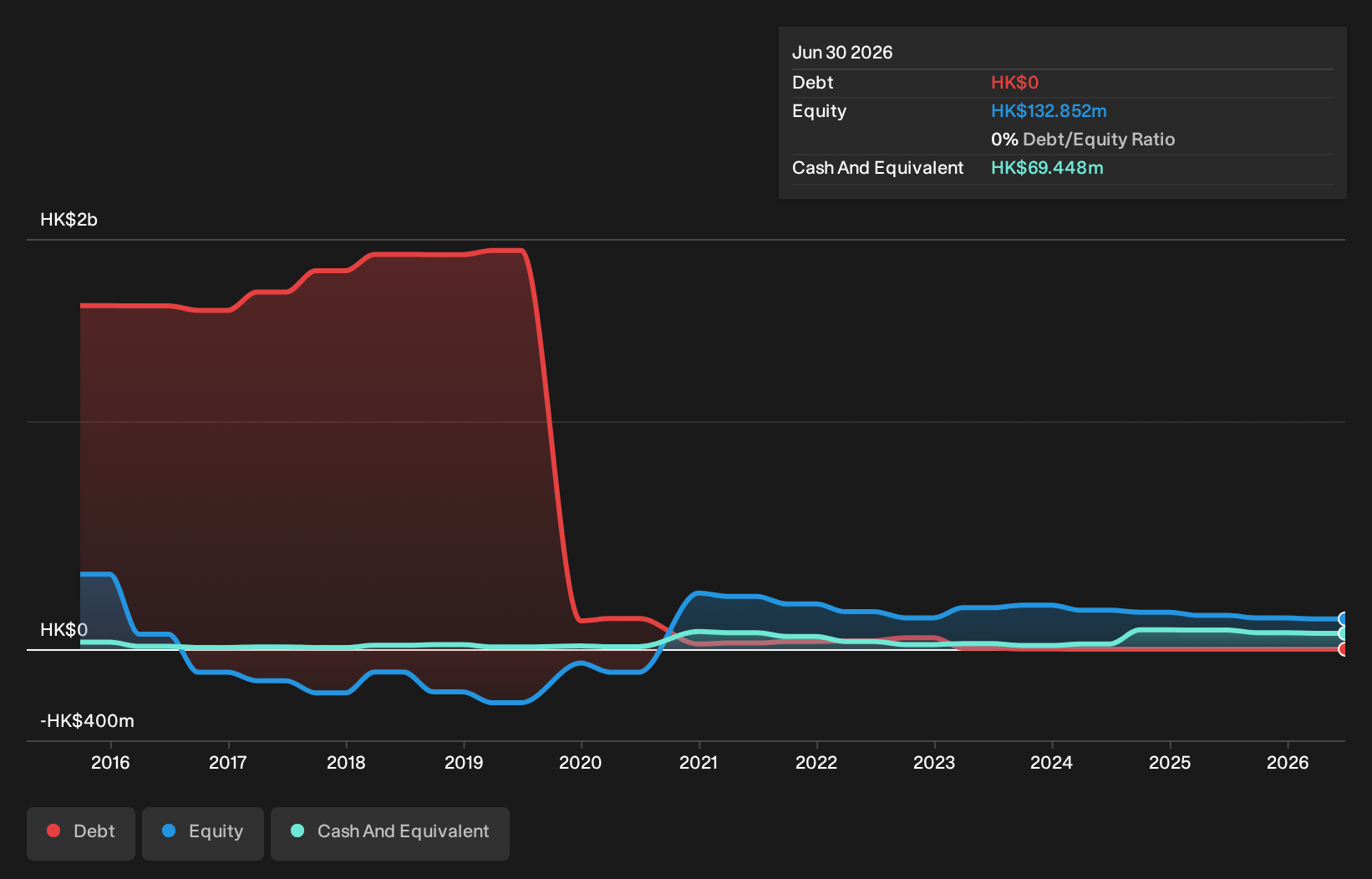Click the 2018 x-axis label
The height and width of the screenshot is (879, 1372).
(346, 762)
